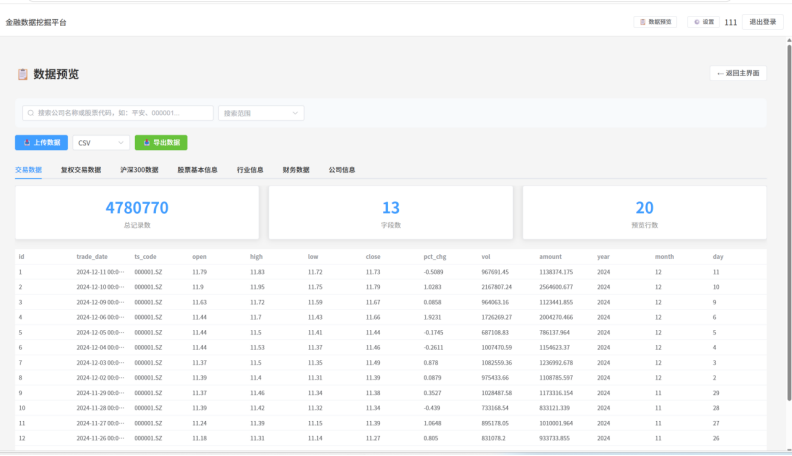Screen dimensions: 792x456
Task: Click the 退出登录 button
Action: [763, 22]
